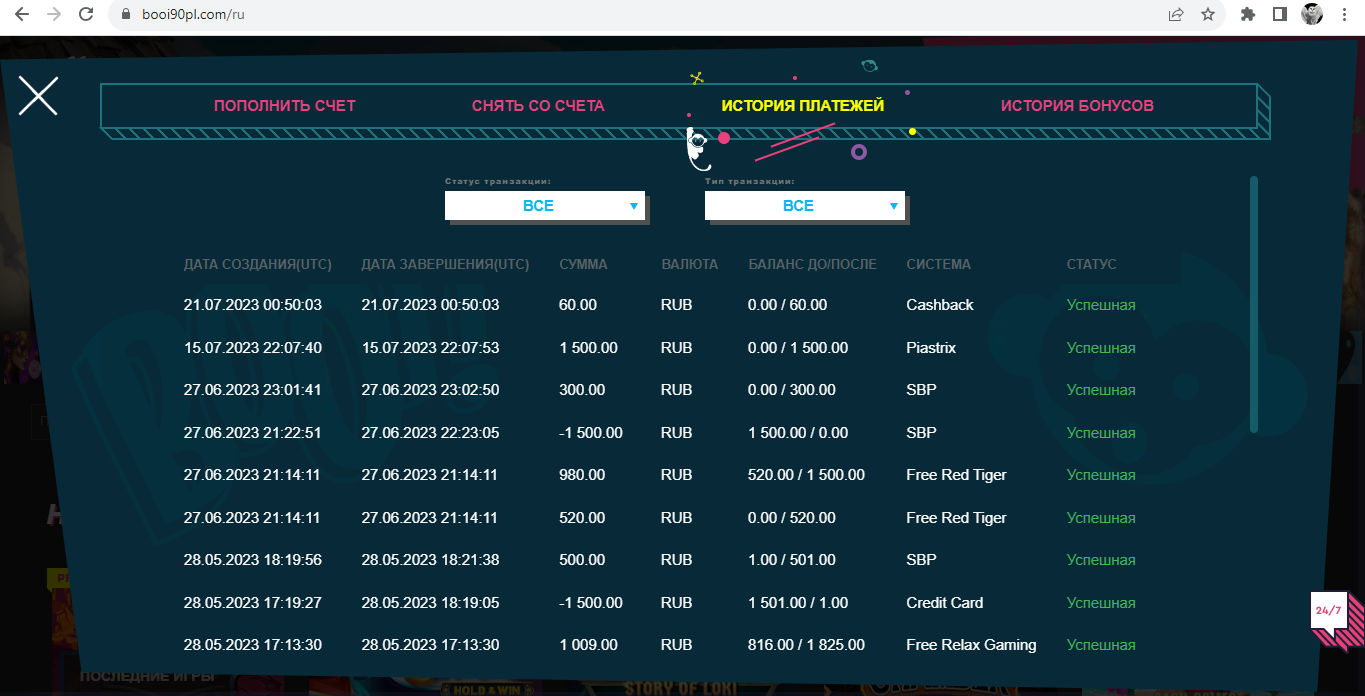Screen dimensions: 1365x696
Task: Select creation date 21.07.2023 00:50:03
Action: pyautogui.click(x=253, y=305)
